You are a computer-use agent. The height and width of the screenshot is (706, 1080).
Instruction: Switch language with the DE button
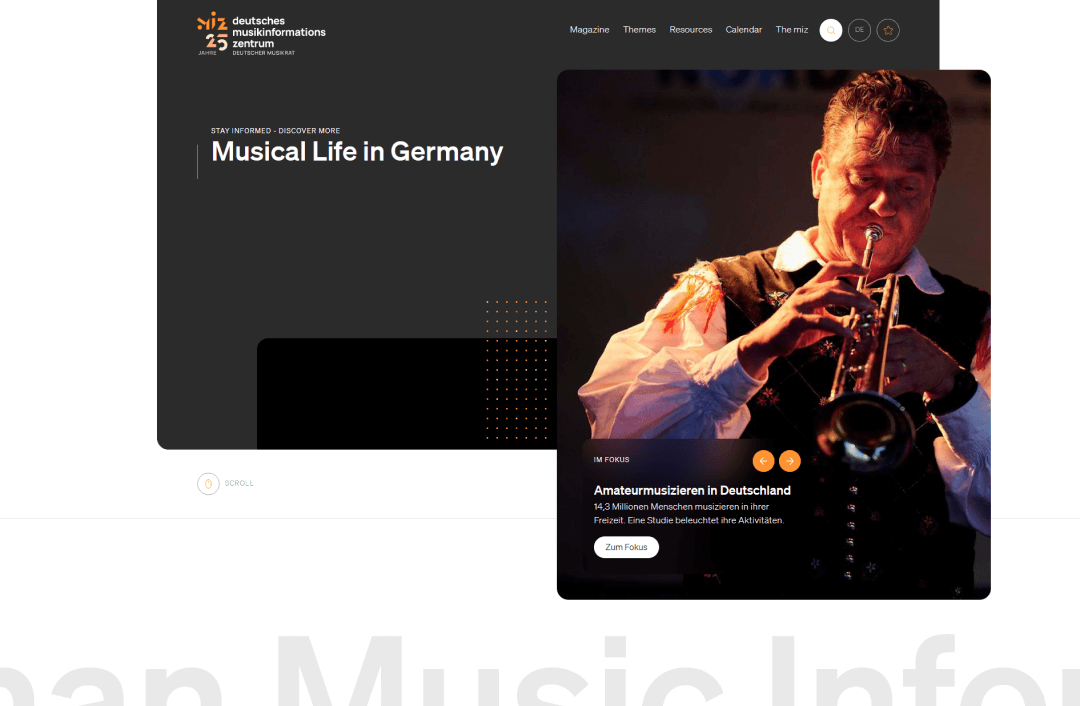859,30
